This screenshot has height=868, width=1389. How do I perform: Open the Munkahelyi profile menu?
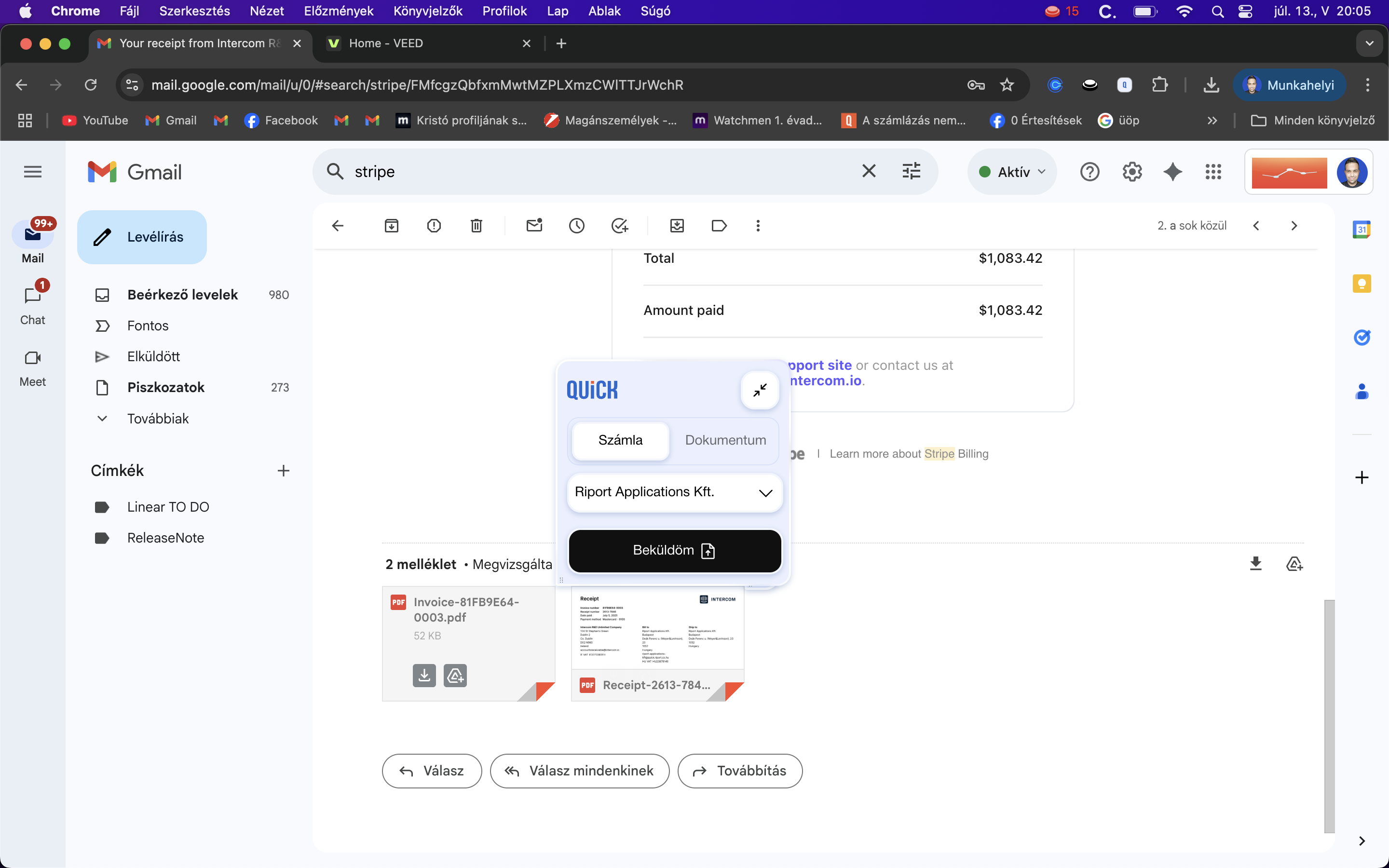click(x=1289, y=85)
